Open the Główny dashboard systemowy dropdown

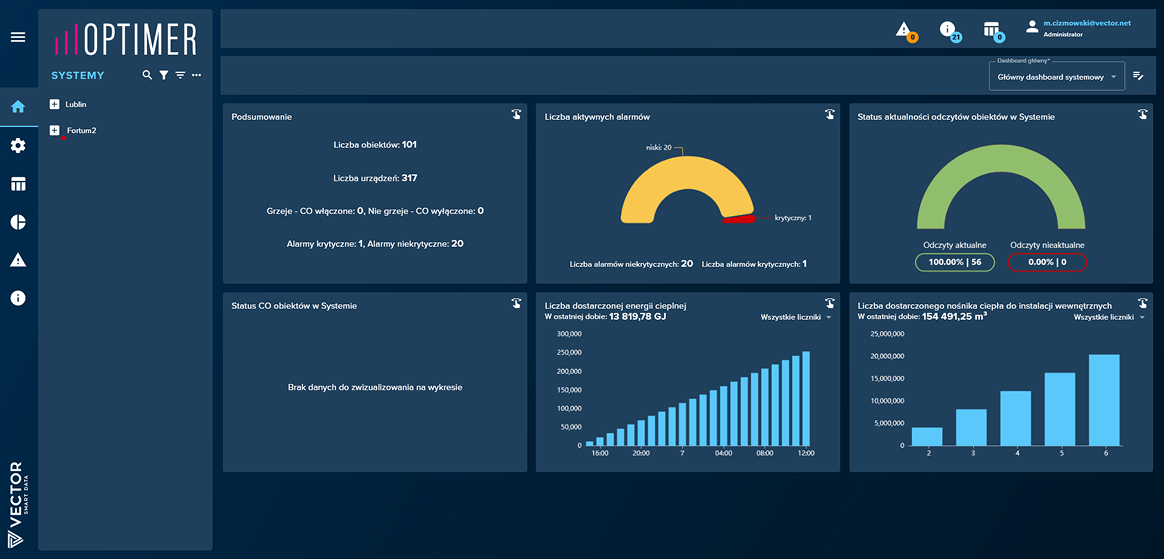1055,76
